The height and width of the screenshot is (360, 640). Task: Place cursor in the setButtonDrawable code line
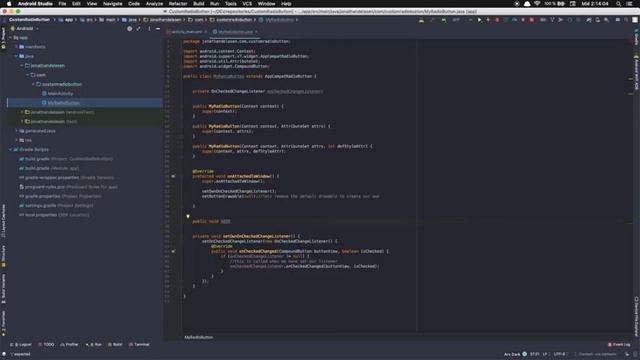(290, 196)
